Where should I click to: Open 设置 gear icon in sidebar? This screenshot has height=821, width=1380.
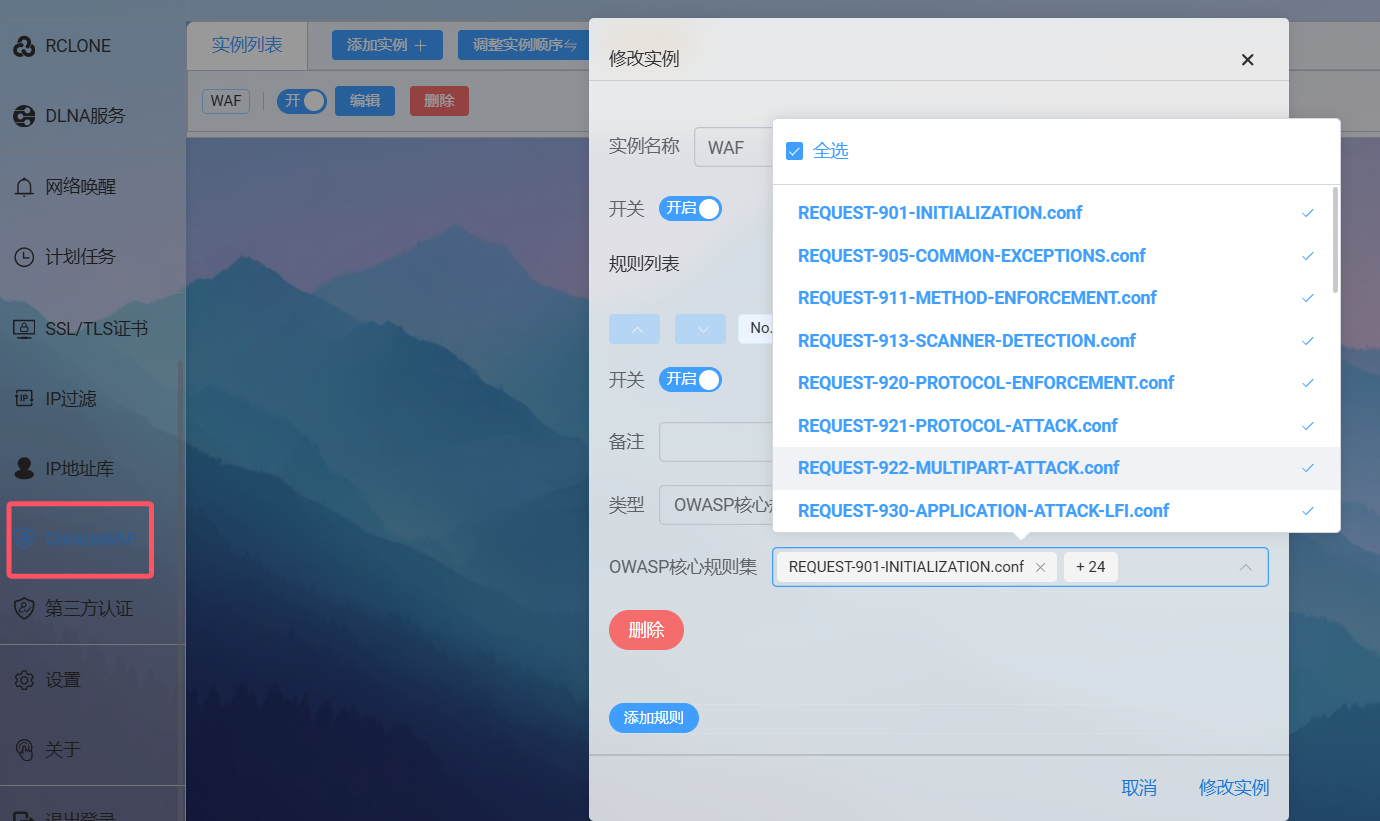point(24,680)
